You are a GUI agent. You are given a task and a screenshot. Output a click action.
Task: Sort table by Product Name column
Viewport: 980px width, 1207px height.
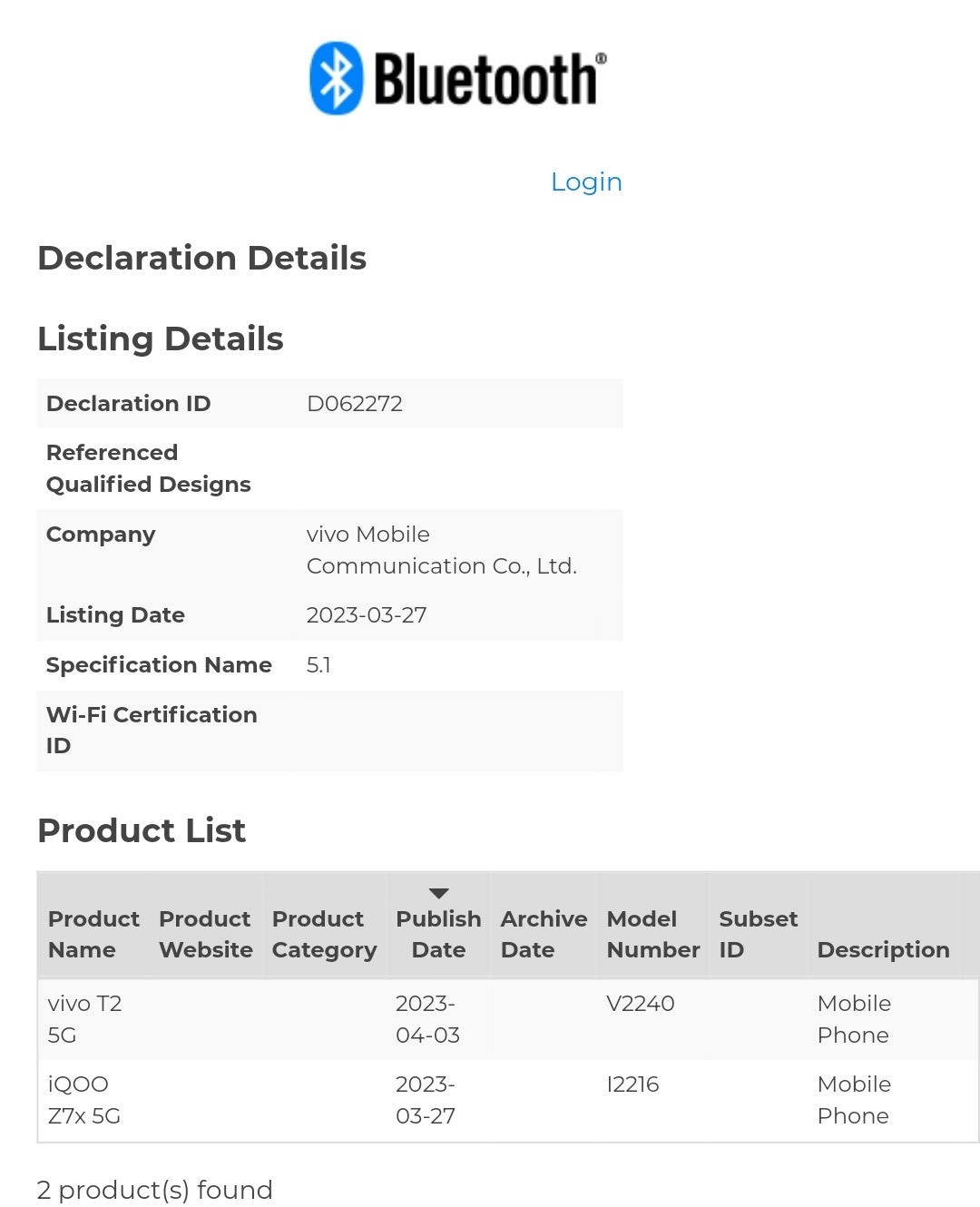pos(93,934)
